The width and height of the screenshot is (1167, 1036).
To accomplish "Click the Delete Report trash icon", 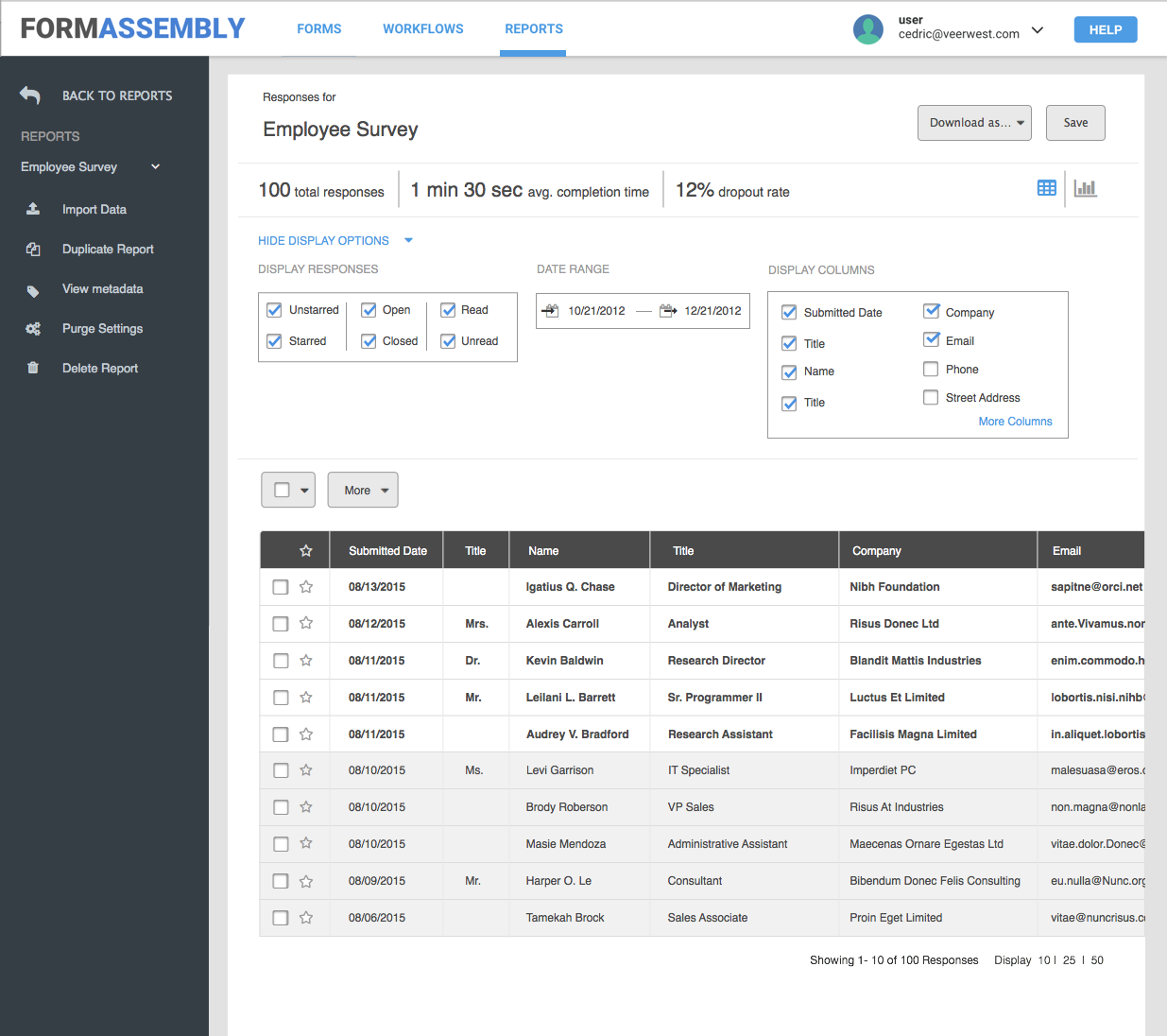I will pos(33,368).
